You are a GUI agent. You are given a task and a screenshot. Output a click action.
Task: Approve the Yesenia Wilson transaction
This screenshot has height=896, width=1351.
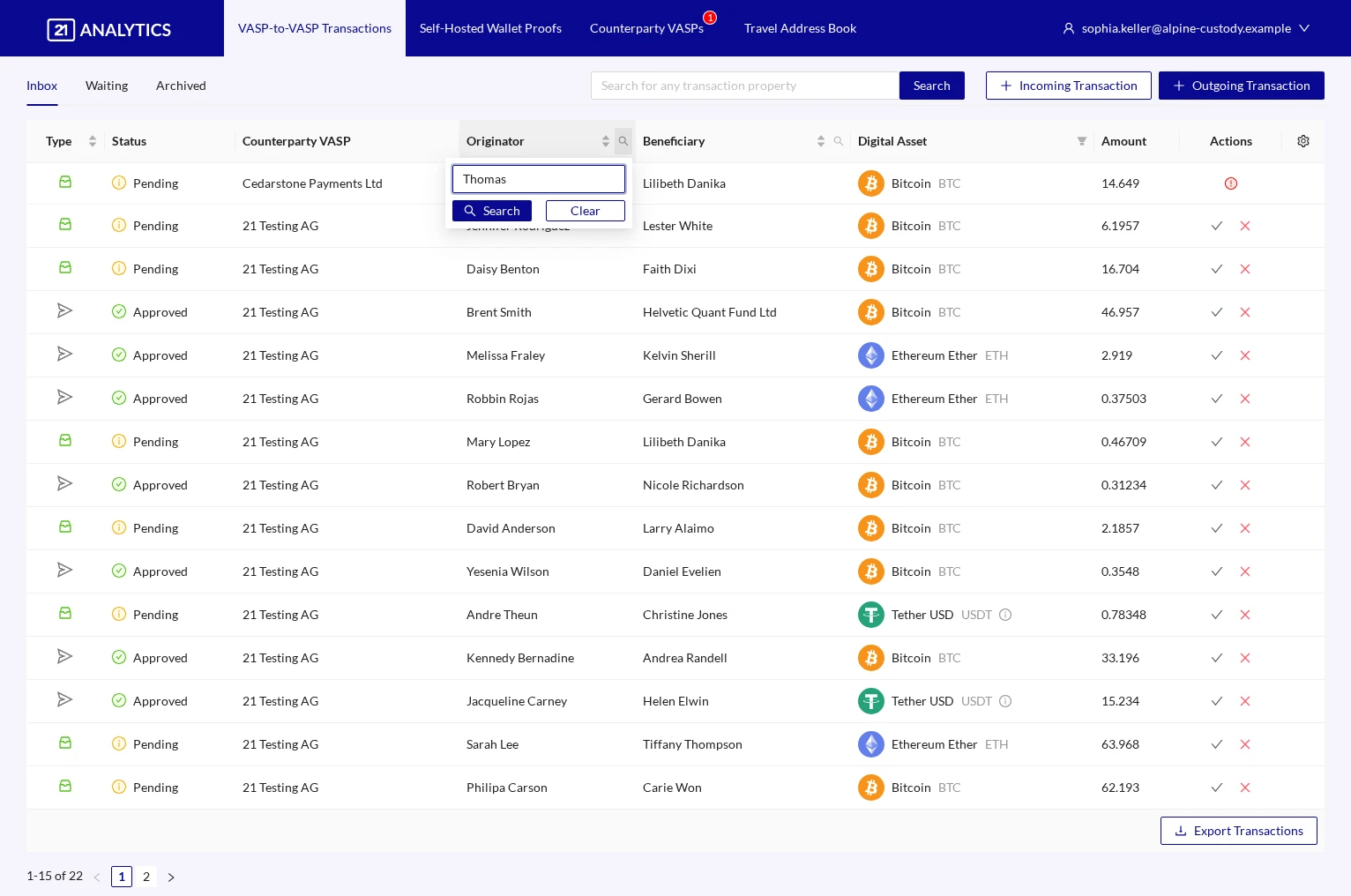[1217, 571]
